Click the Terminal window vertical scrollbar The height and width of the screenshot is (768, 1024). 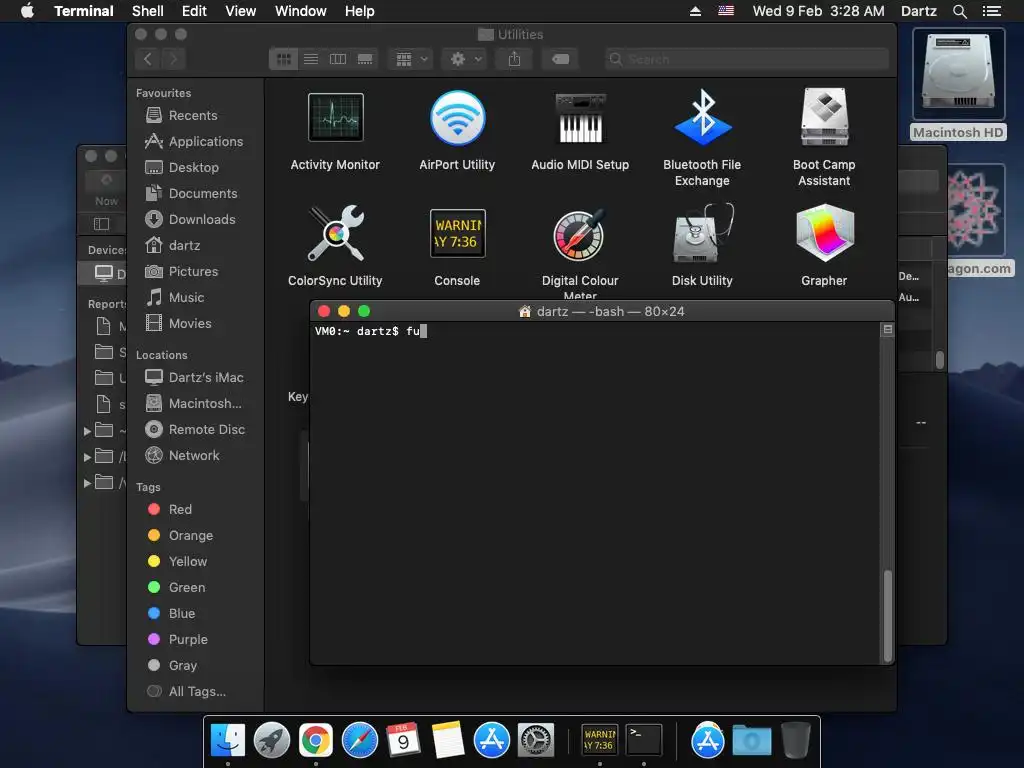click(x=888, y=616)
